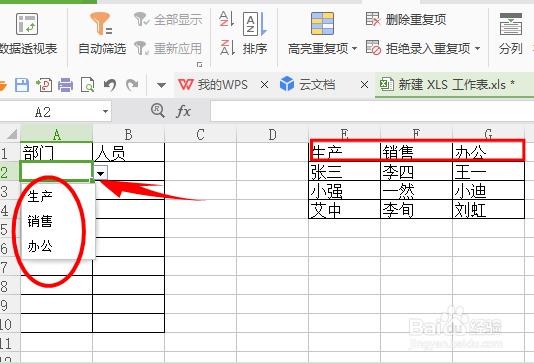Click cell containing 王一
Screen dimensions: 534x363
pyautogui.click(x=488, y=171)
